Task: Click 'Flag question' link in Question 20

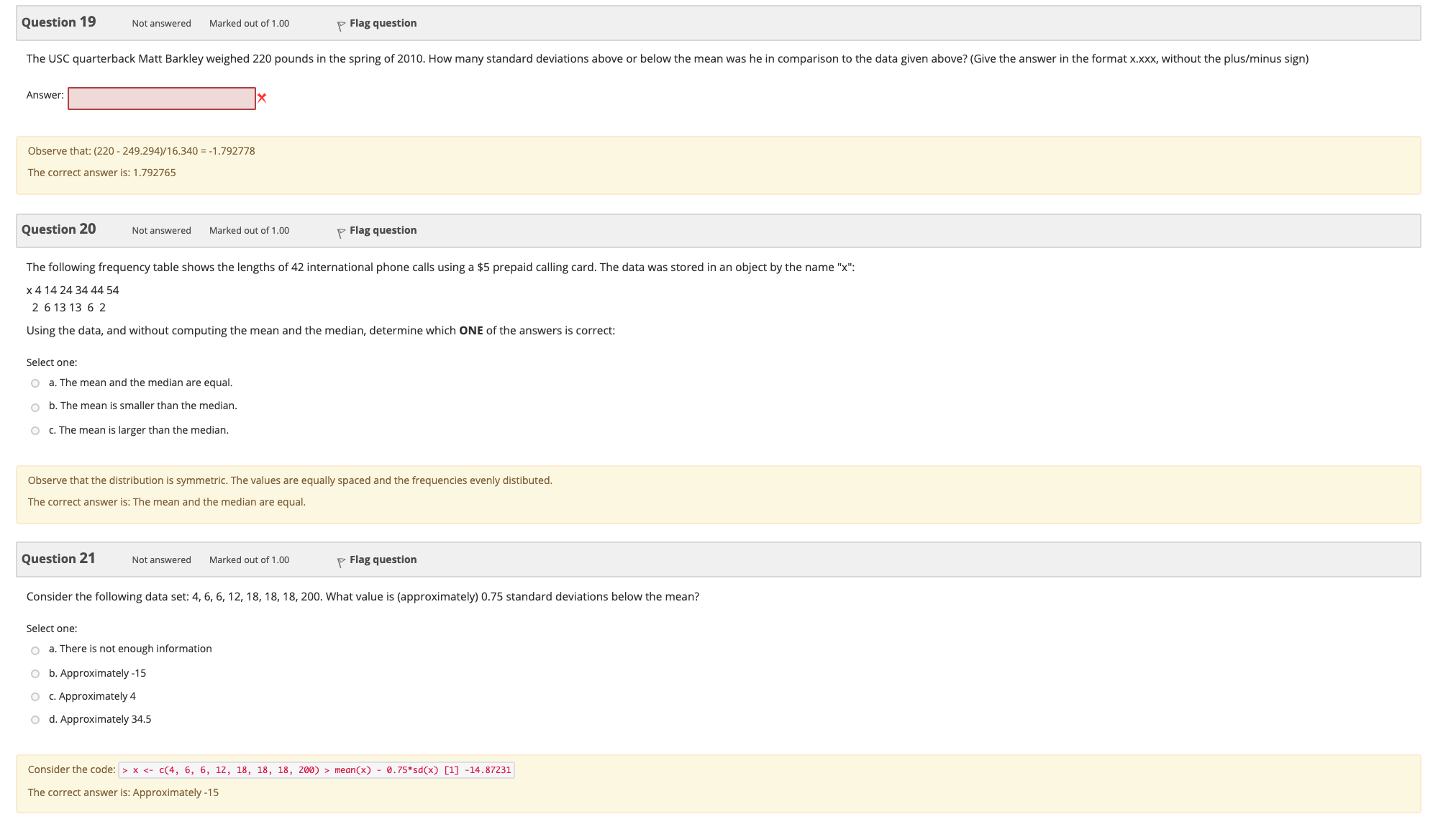Action: [x=383, y=230]
